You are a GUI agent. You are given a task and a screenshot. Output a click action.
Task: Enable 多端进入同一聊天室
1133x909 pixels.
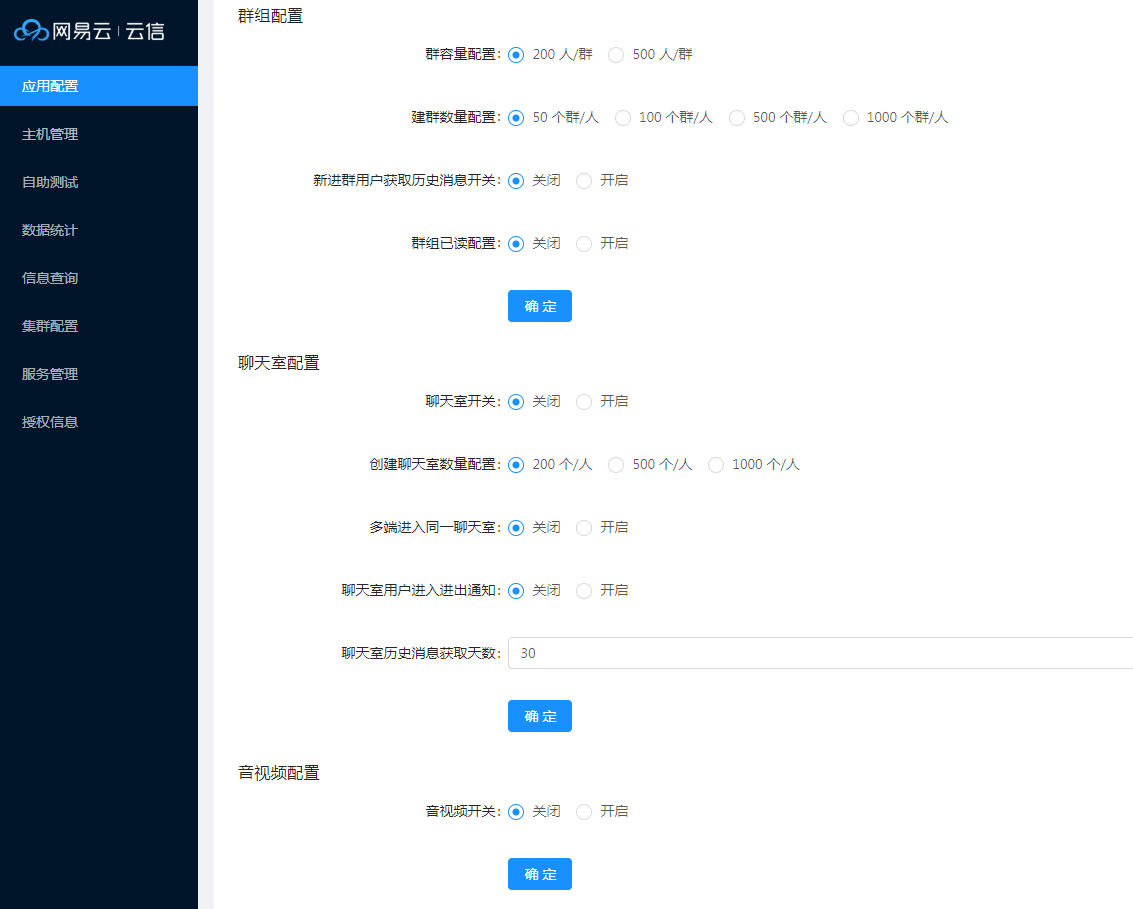(584, 527)
